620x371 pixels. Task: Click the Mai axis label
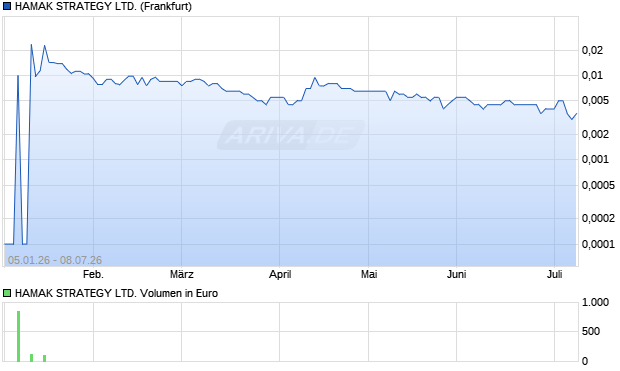click(369, 274)
